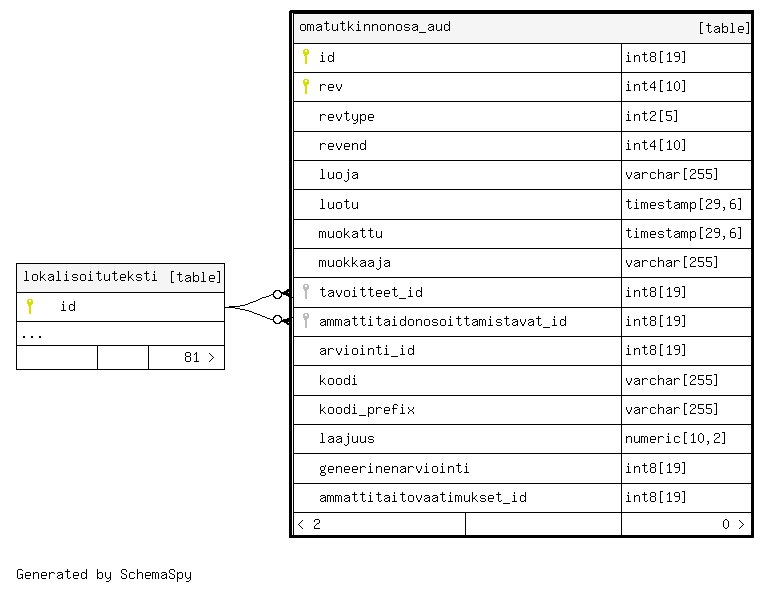The height and width of the screenshot is (593, 771).
Task: Click the relationship connector circle at tavoitteet_id
Action: point(278,294)
